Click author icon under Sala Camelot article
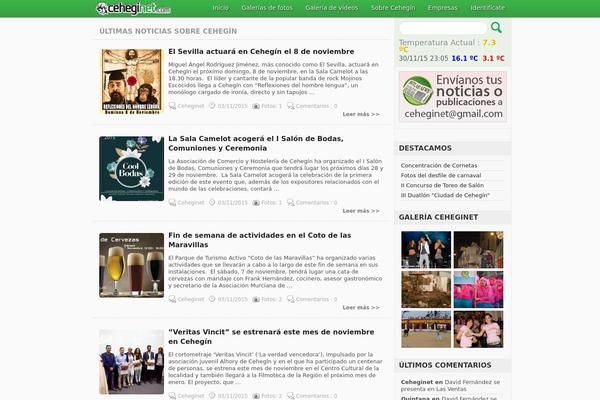 pos(172,202)
